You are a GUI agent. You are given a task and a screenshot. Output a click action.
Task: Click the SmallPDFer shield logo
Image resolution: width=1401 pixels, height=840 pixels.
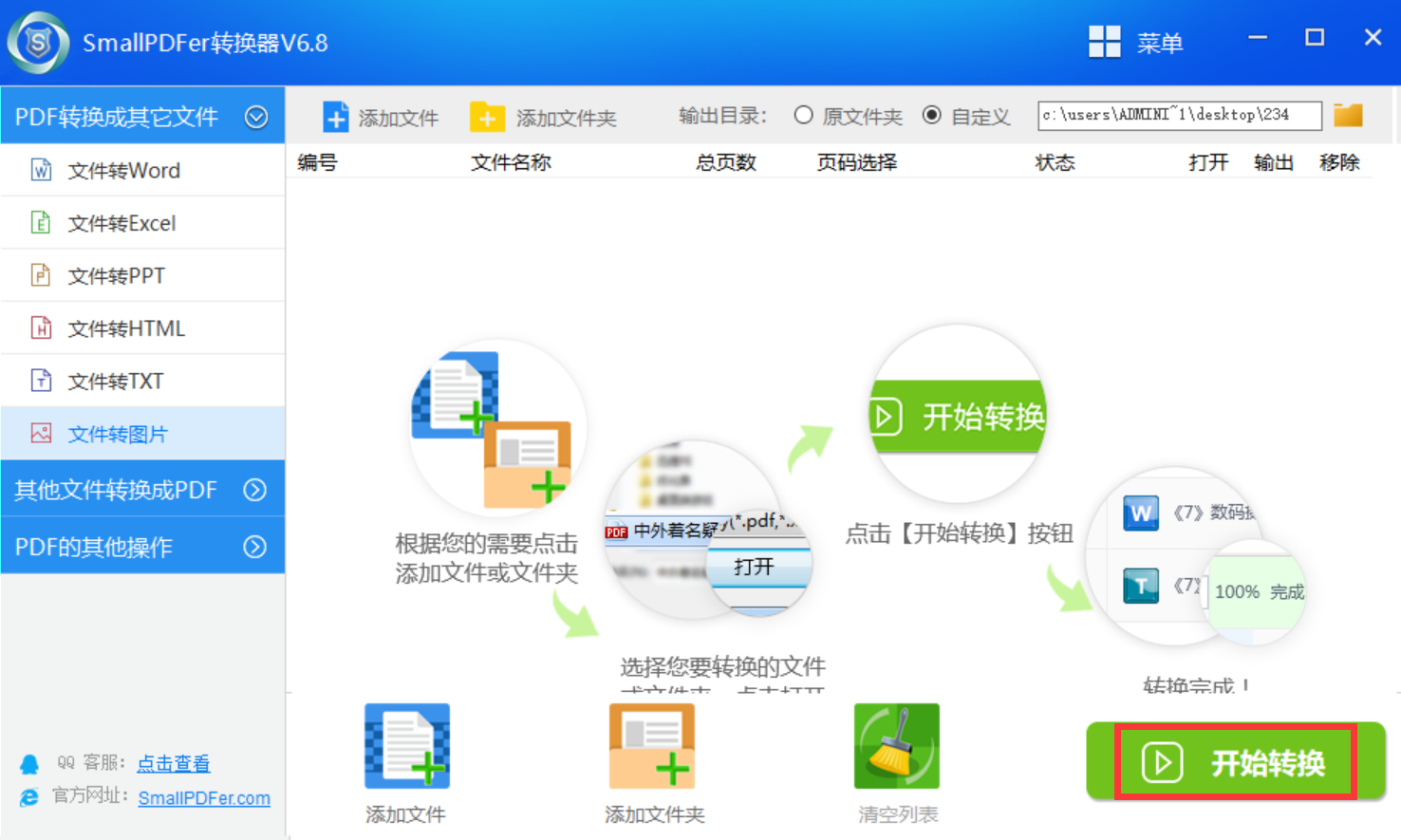pyautogui.click(x=39, y=43)
